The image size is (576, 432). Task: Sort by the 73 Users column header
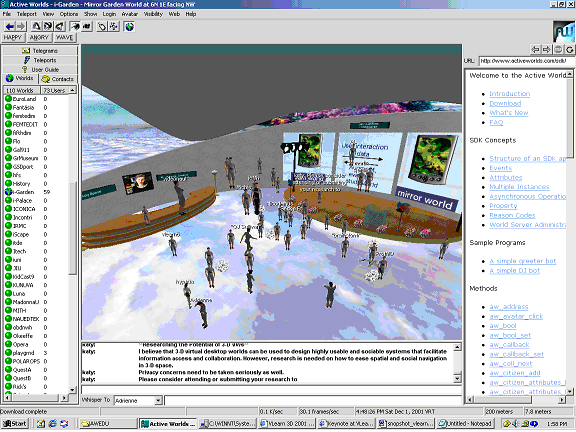pos(54,90)
